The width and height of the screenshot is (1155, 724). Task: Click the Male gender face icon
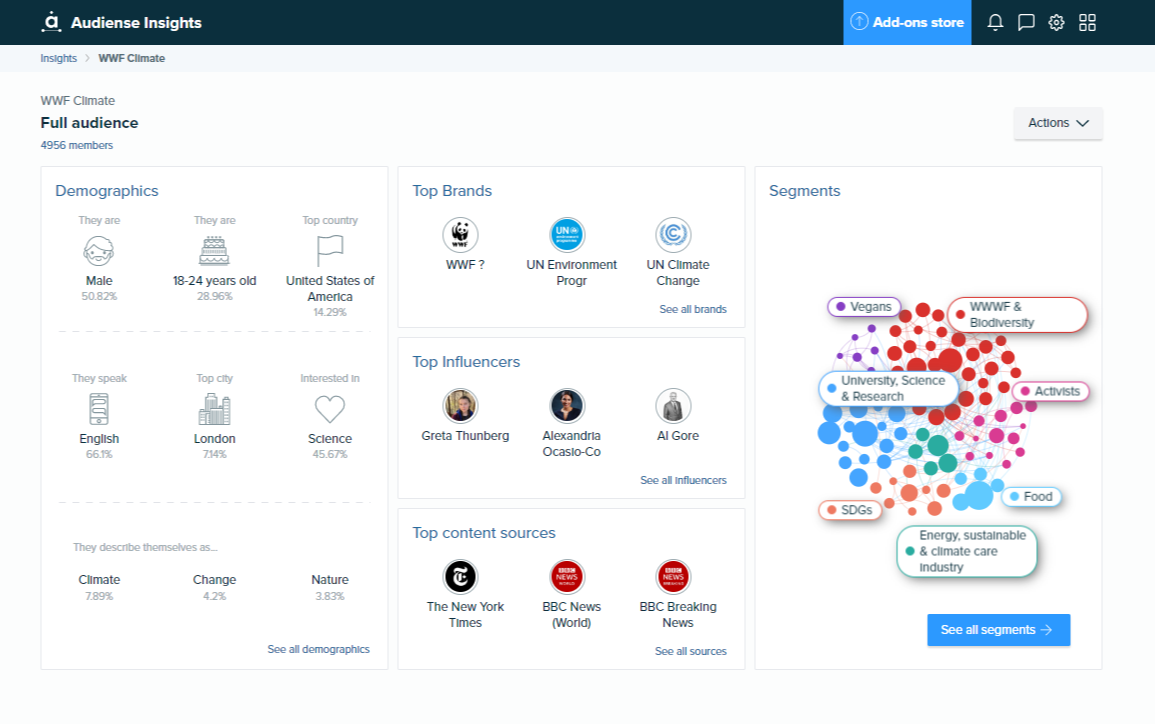click(99, 251)
